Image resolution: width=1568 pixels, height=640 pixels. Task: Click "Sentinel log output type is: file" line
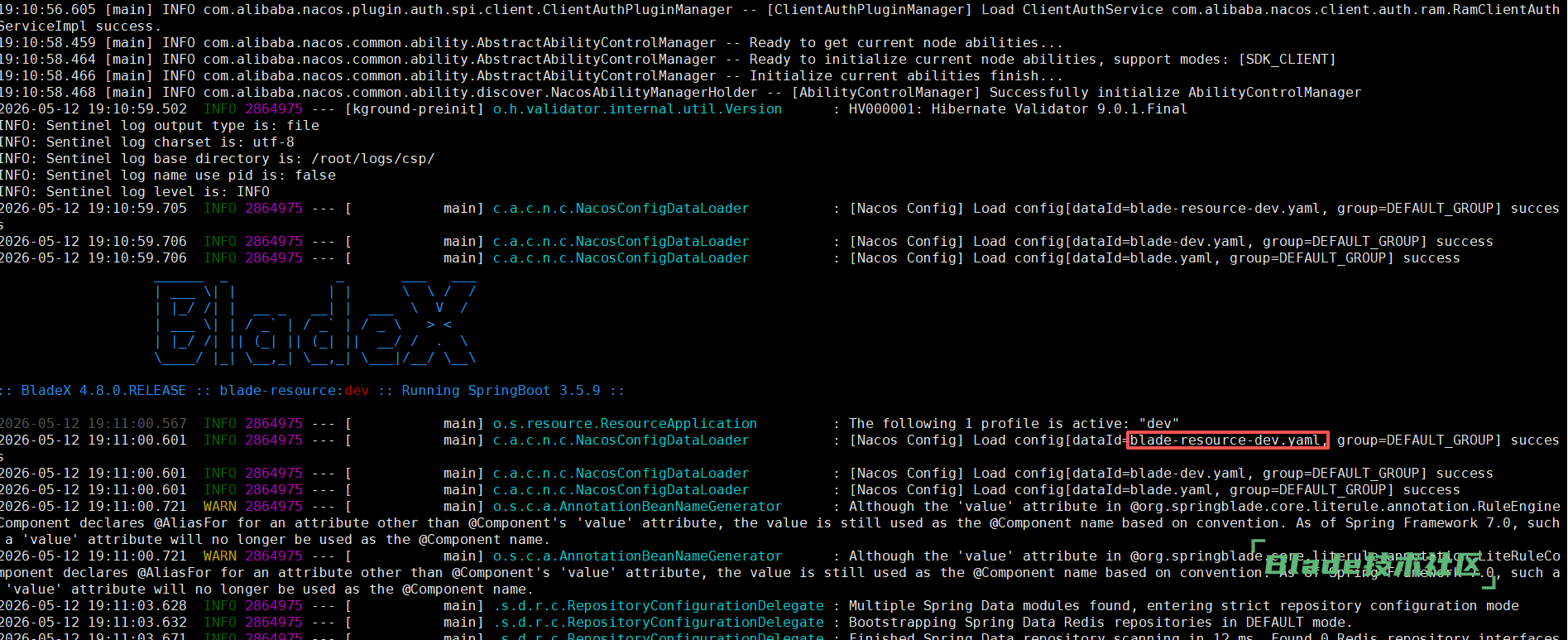click(x=160, y=126)
